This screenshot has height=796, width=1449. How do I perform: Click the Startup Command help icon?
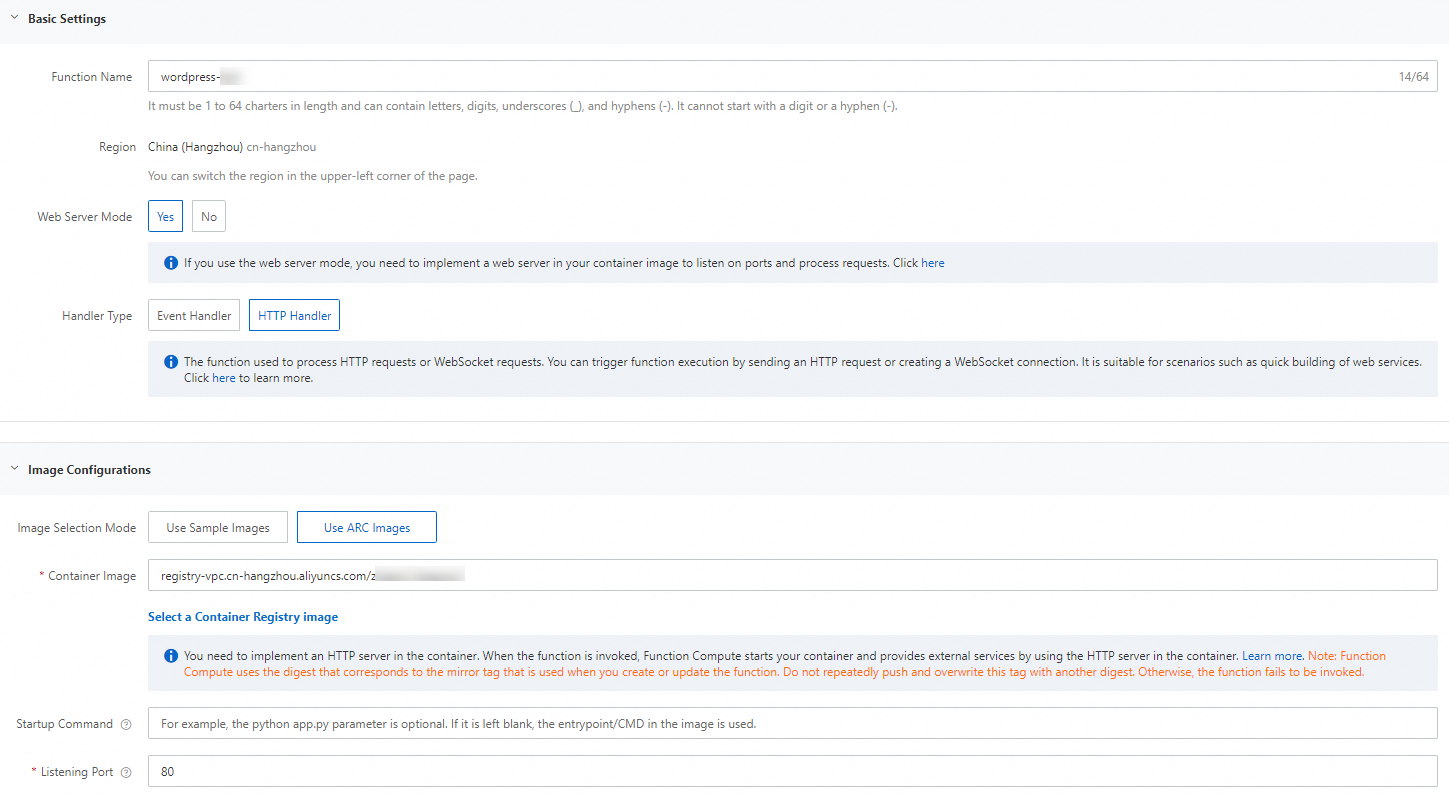point(126,724)
